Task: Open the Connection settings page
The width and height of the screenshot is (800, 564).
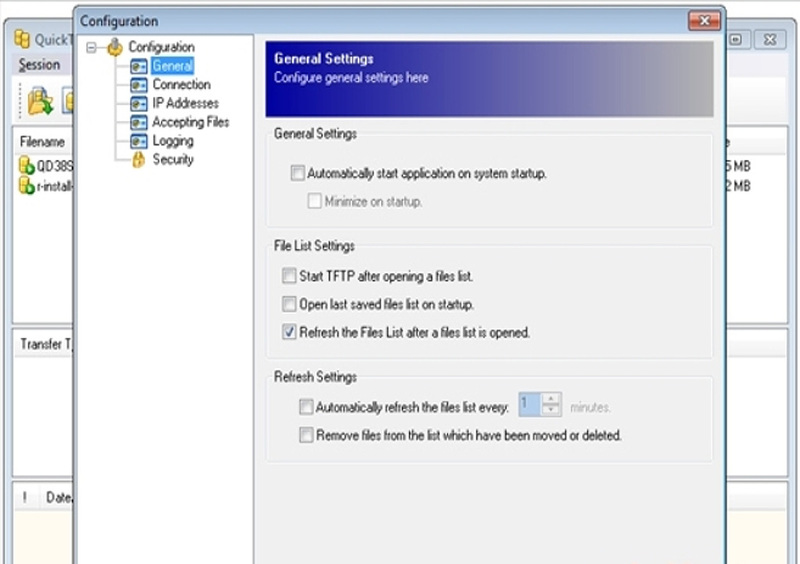Action: (181, 84)
